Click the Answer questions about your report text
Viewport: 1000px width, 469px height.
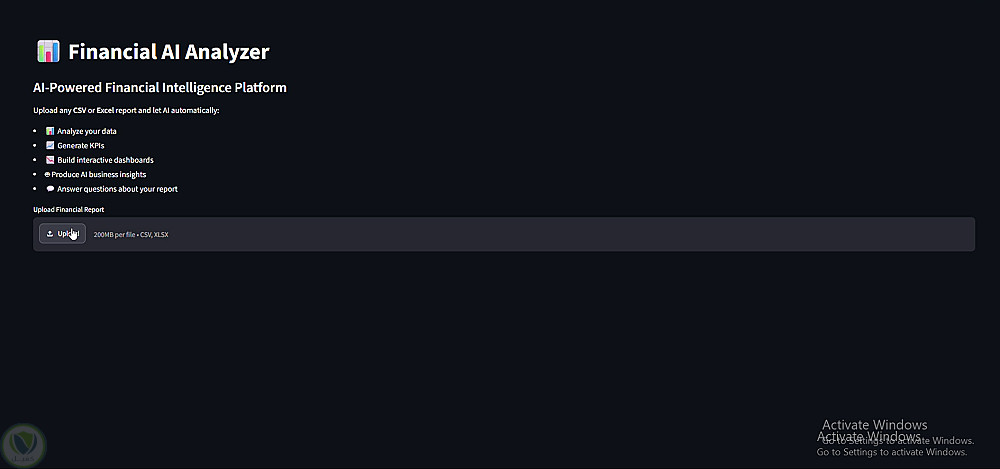pos(117,189)
